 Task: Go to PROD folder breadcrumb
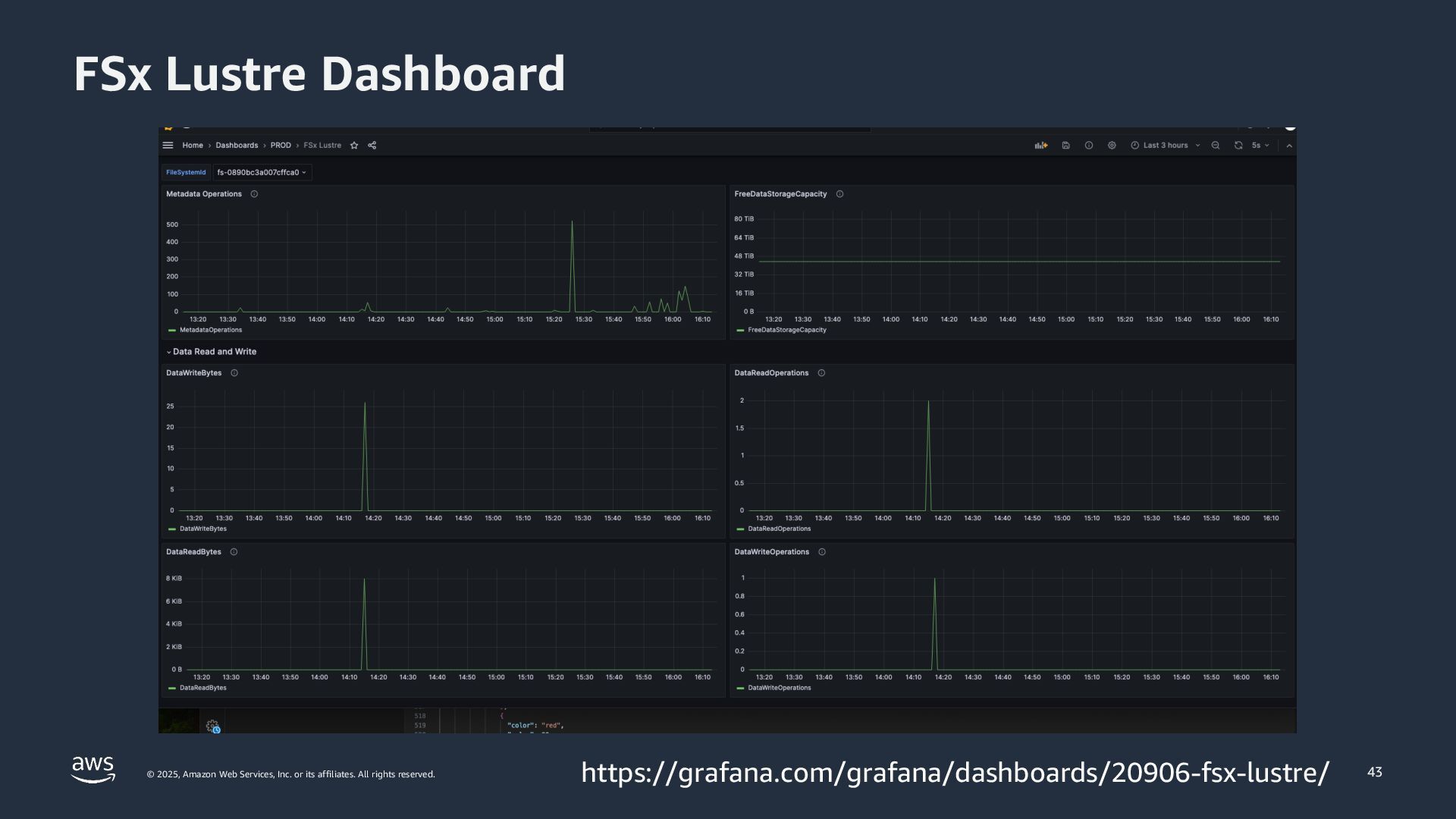pyautogui.click(x=281, y=146)
